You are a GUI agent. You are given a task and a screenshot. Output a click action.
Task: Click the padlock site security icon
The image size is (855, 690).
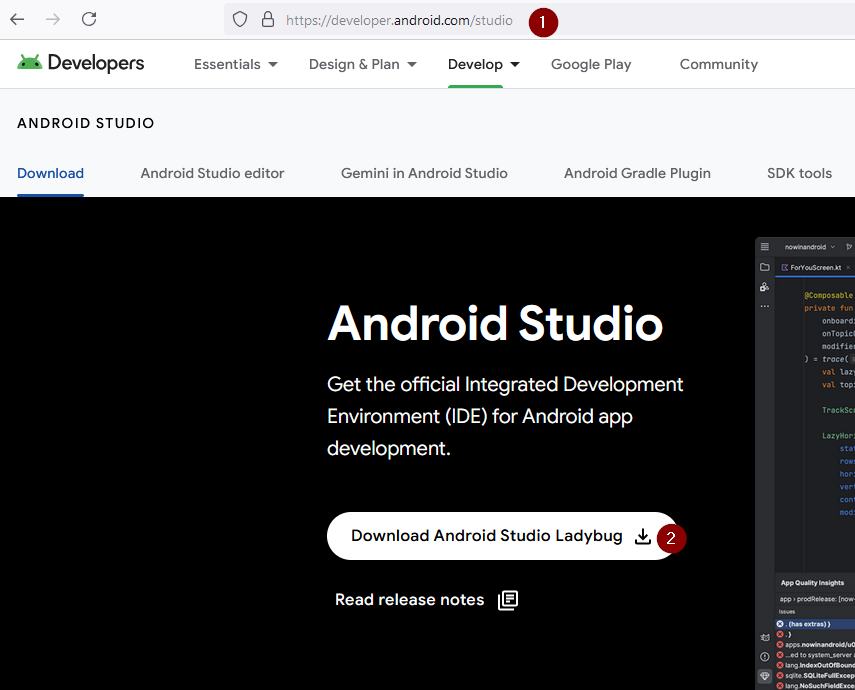click(x=268, y=20)
